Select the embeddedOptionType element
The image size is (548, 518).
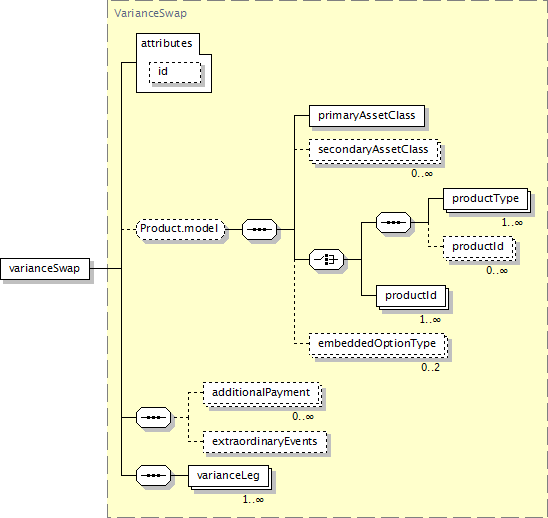377,344
